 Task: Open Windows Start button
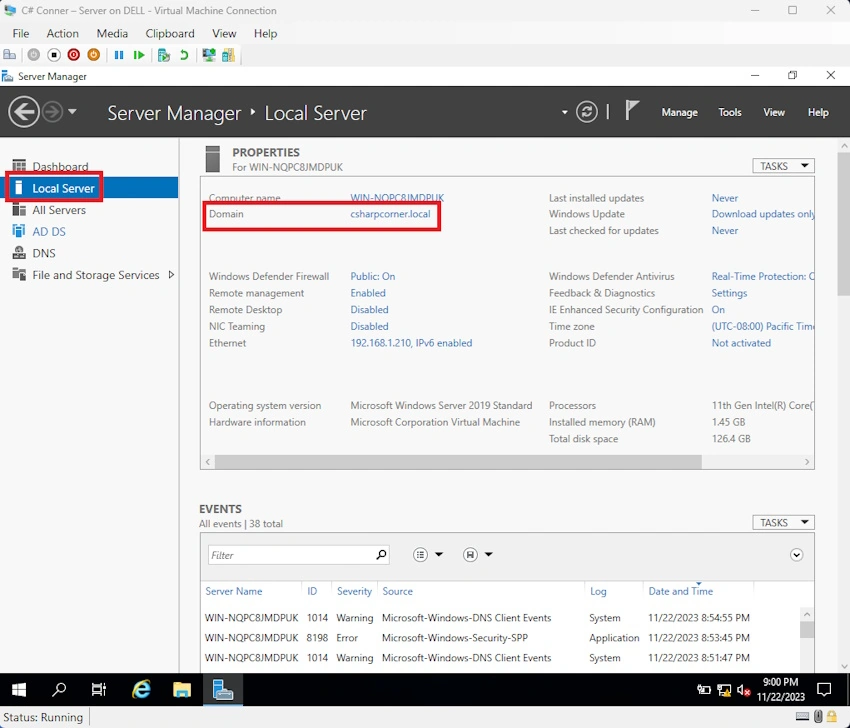click(x=19, y=690)
